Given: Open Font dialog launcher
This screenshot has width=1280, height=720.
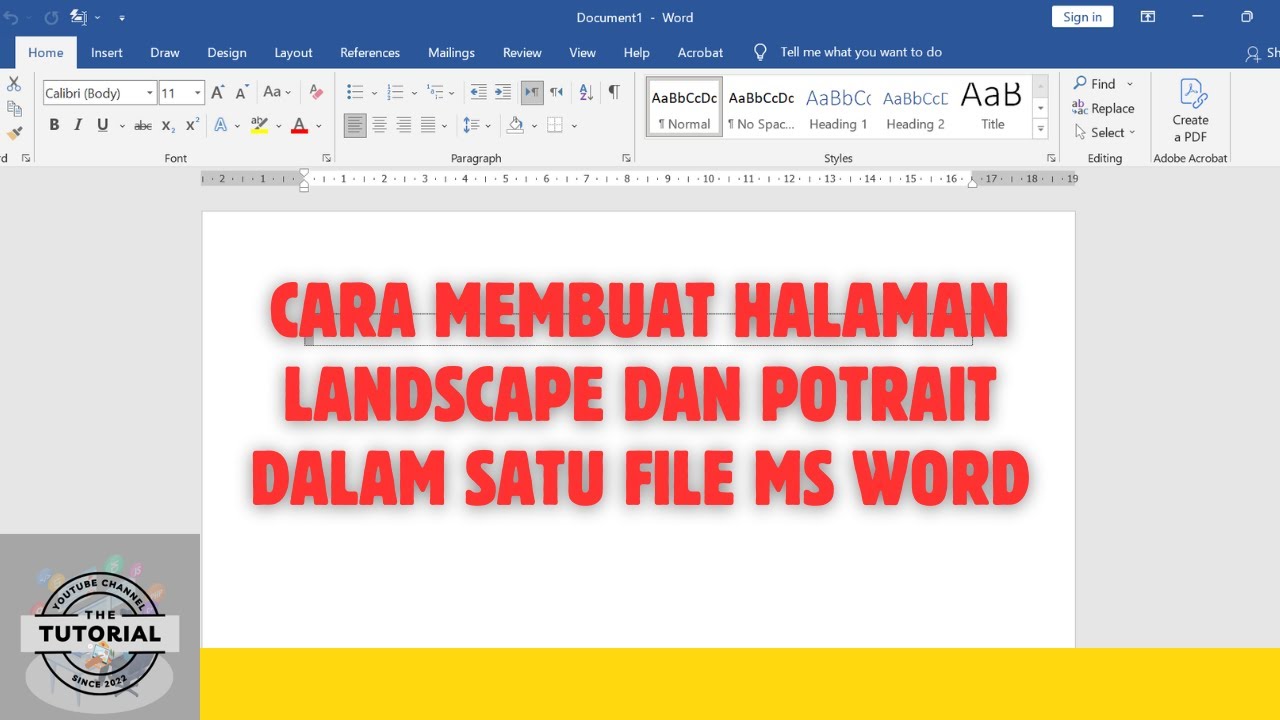Looking at the screenshot, I should (x=327, y=158).
